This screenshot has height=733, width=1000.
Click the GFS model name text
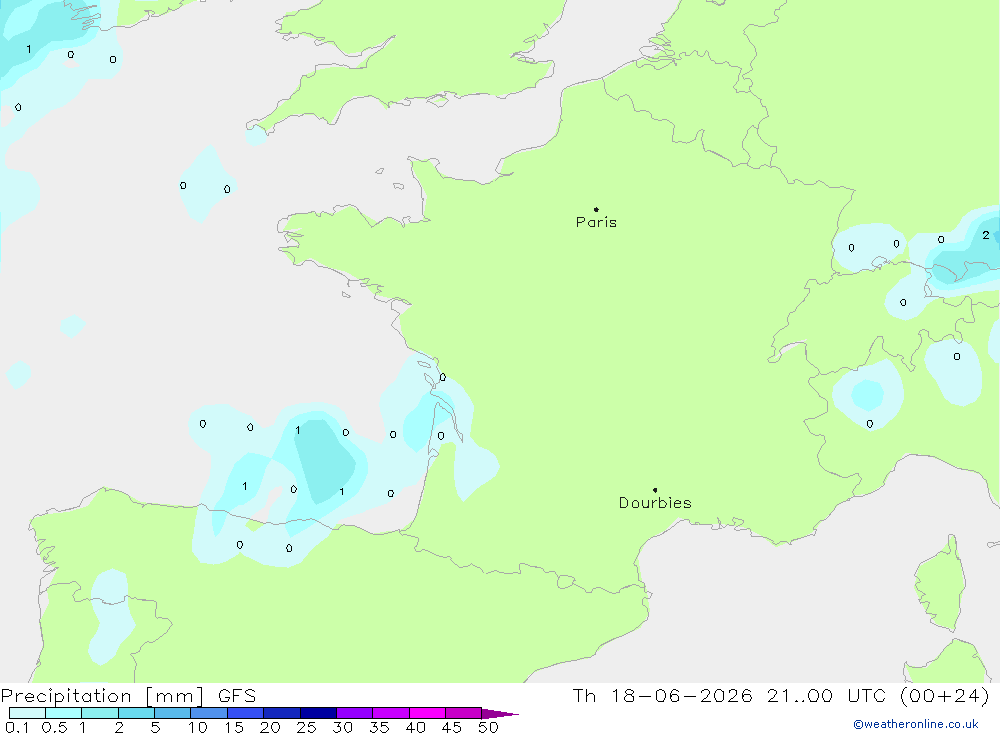(237, 696)
